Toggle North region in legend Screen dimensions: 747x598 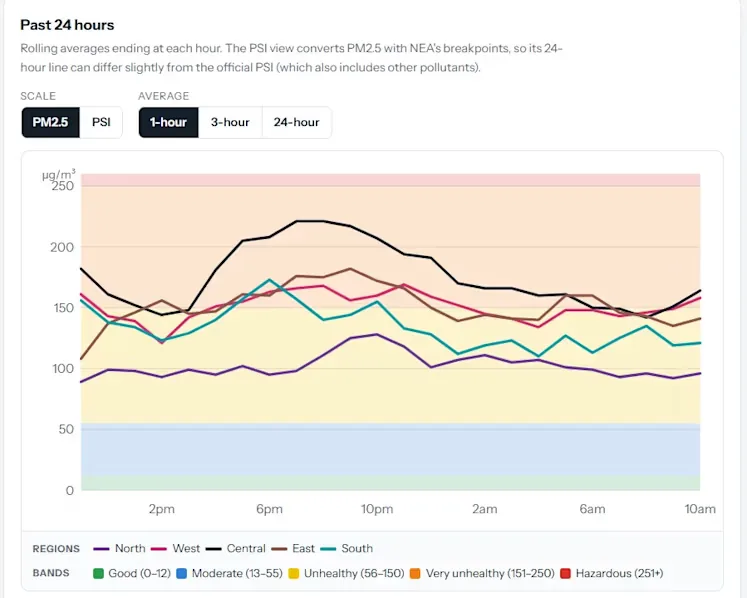click(120, 548)
